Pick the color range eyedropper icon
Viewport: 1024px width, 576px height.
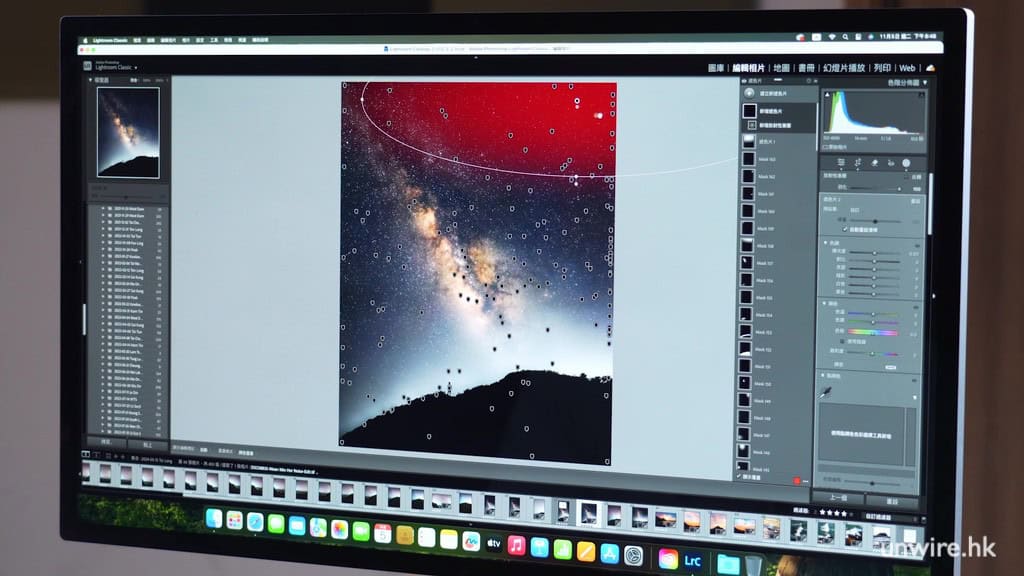point(828,391)
